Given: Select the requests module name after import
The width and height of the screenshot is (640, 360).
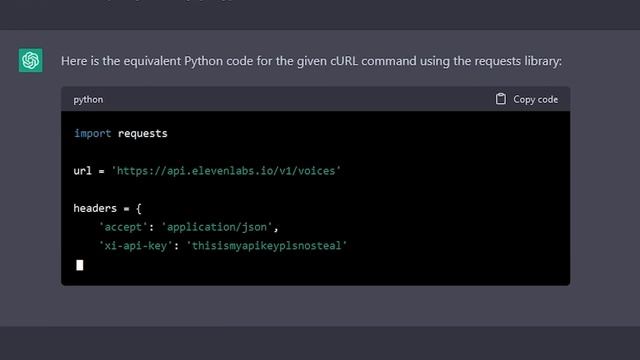Looking at the screenshot, I should (142, 134).
